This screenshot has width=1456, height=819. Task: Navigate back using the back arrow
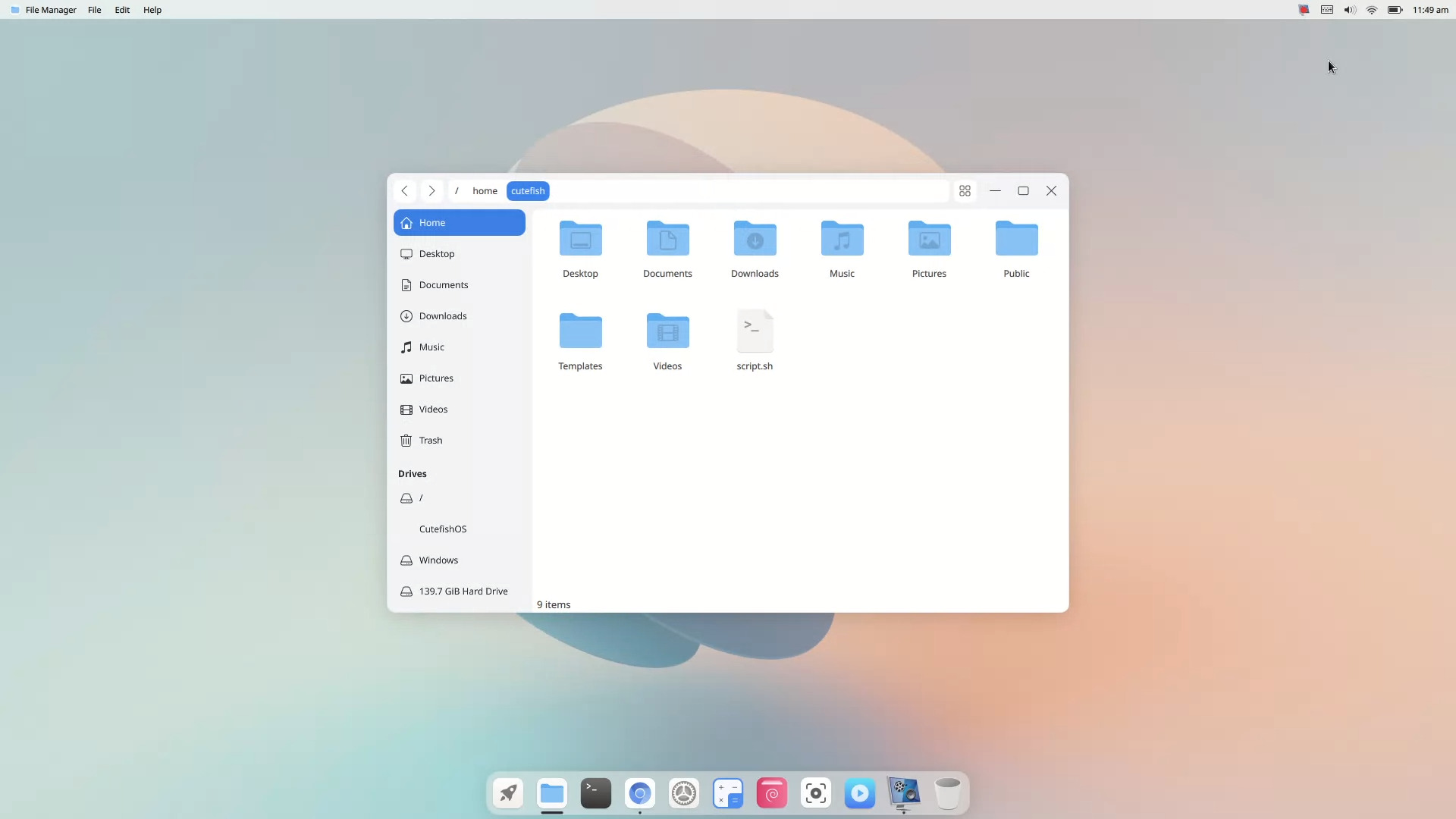pos(404,190)
